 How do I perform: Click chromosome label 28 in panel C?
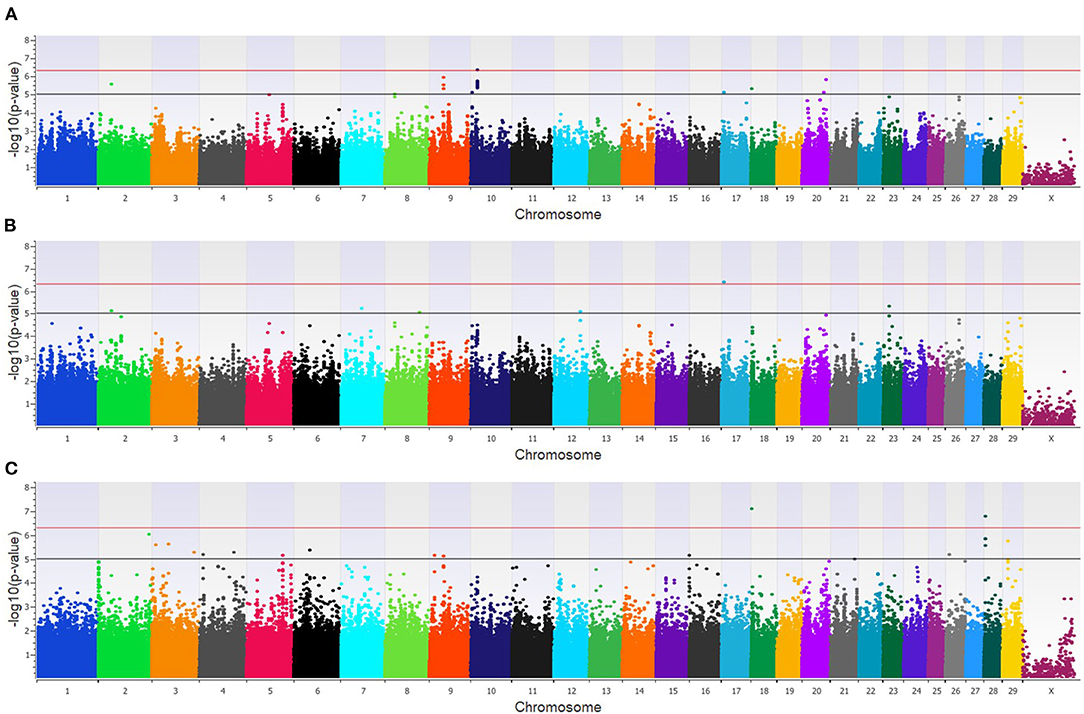993,690
